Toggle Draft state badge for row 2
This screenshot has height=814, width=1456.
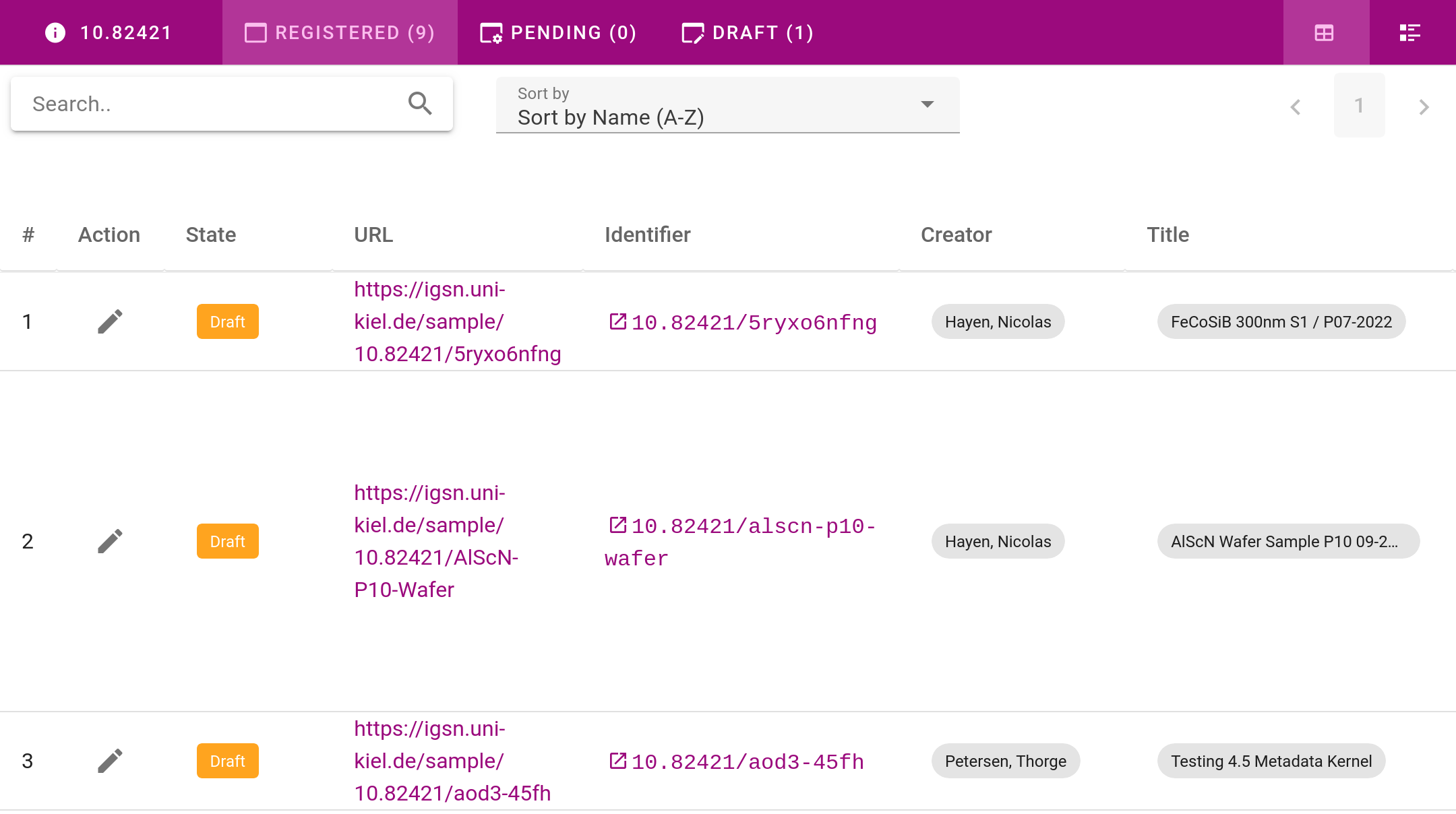click(x=227, y=541)
